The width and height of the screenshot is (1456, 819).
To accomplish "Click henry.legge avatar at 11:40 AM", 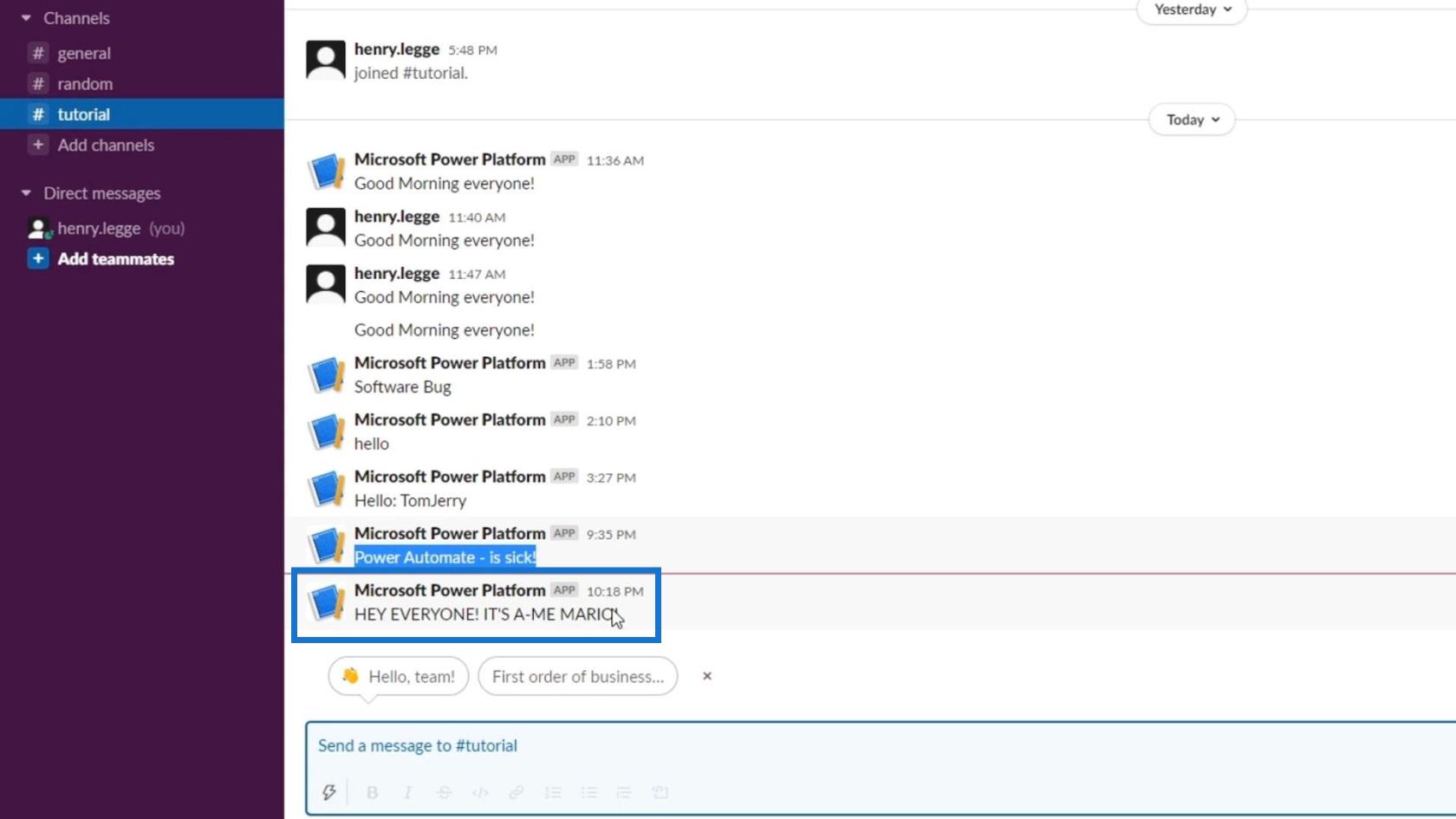I will 326,227.
